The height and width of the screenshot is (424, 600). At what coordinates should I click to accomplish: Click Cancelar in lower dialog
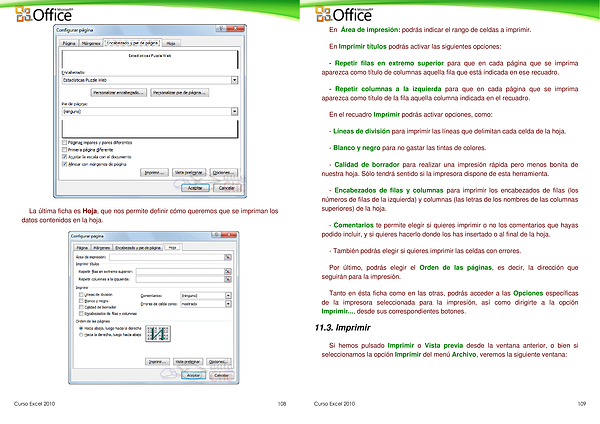point(222,375)
